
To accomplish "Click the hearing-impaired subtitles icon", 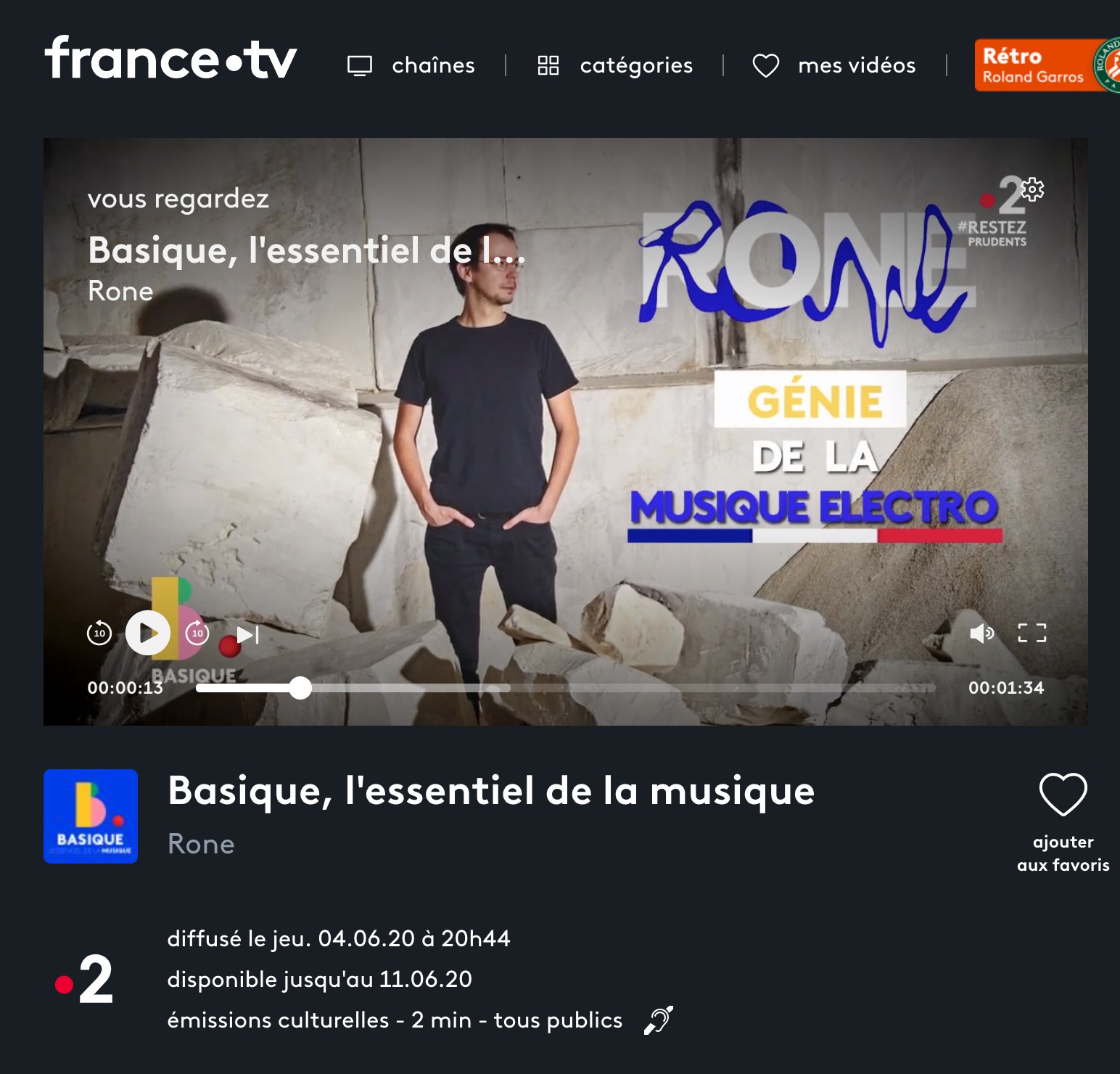I will pos(659,1020).
